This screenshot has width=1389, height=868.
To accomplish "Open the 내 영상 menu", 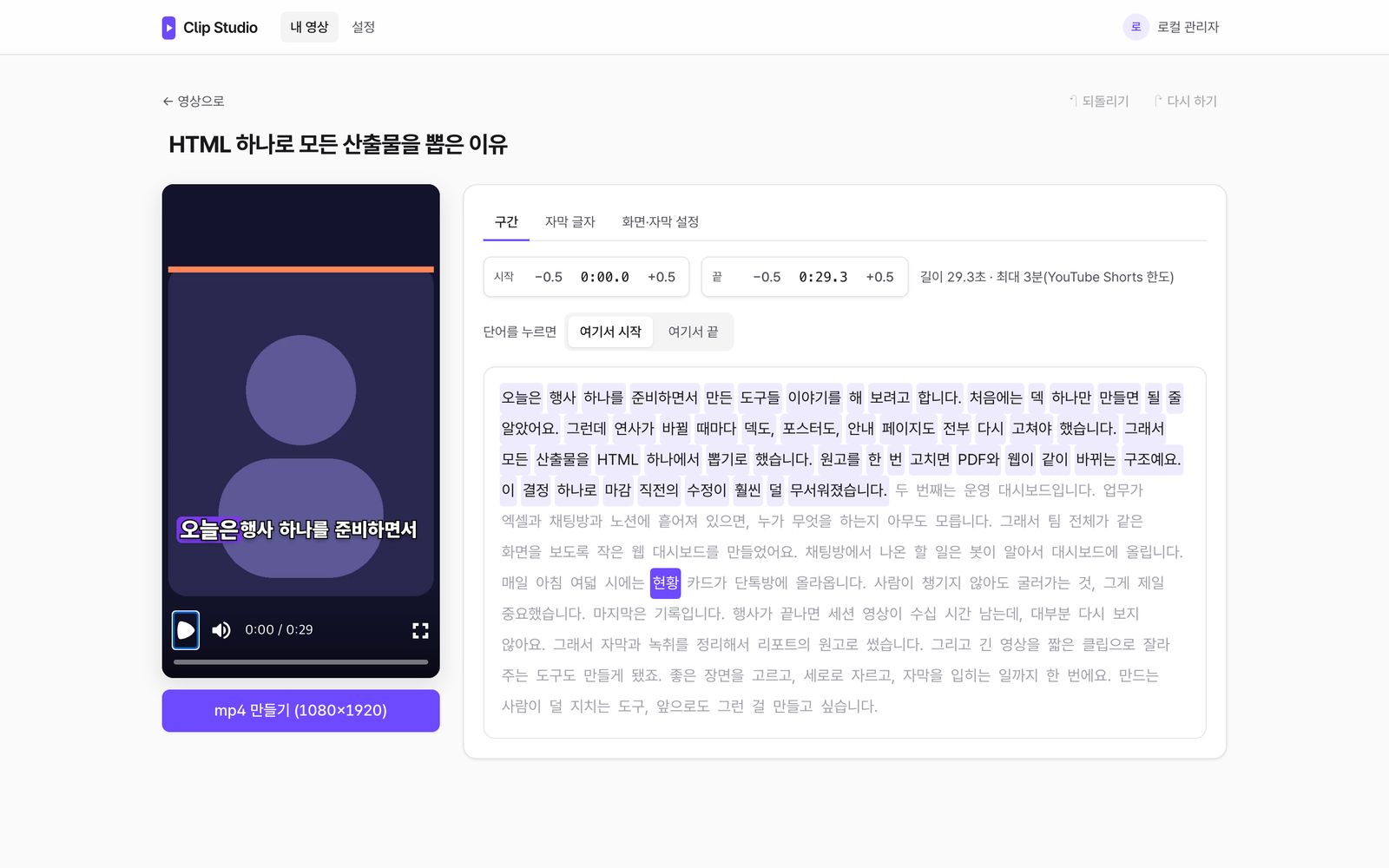I will tap(309, 27).
